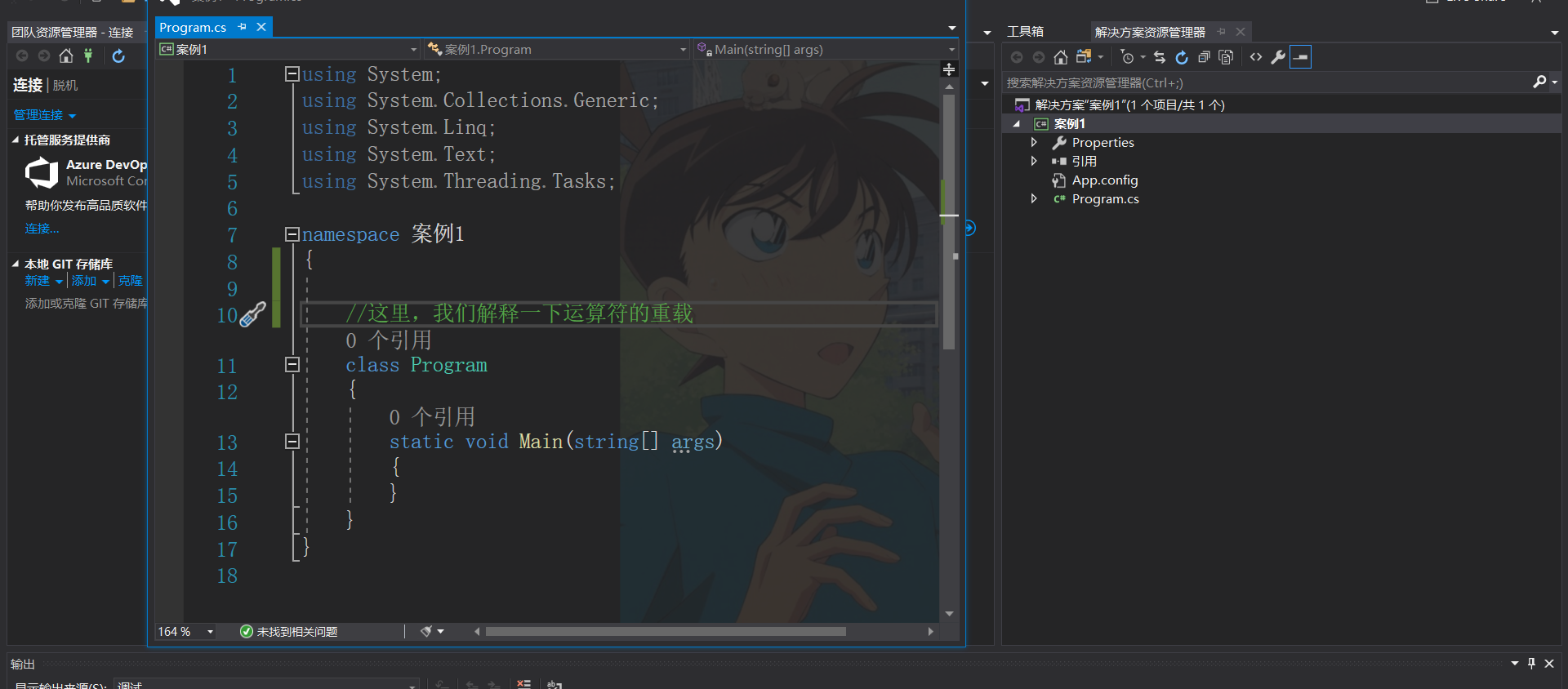Collapse all items in Solution Explorer
The width and height of the screenshot is (1568, 689).
pyautogui.click(x=1204, y=57)
